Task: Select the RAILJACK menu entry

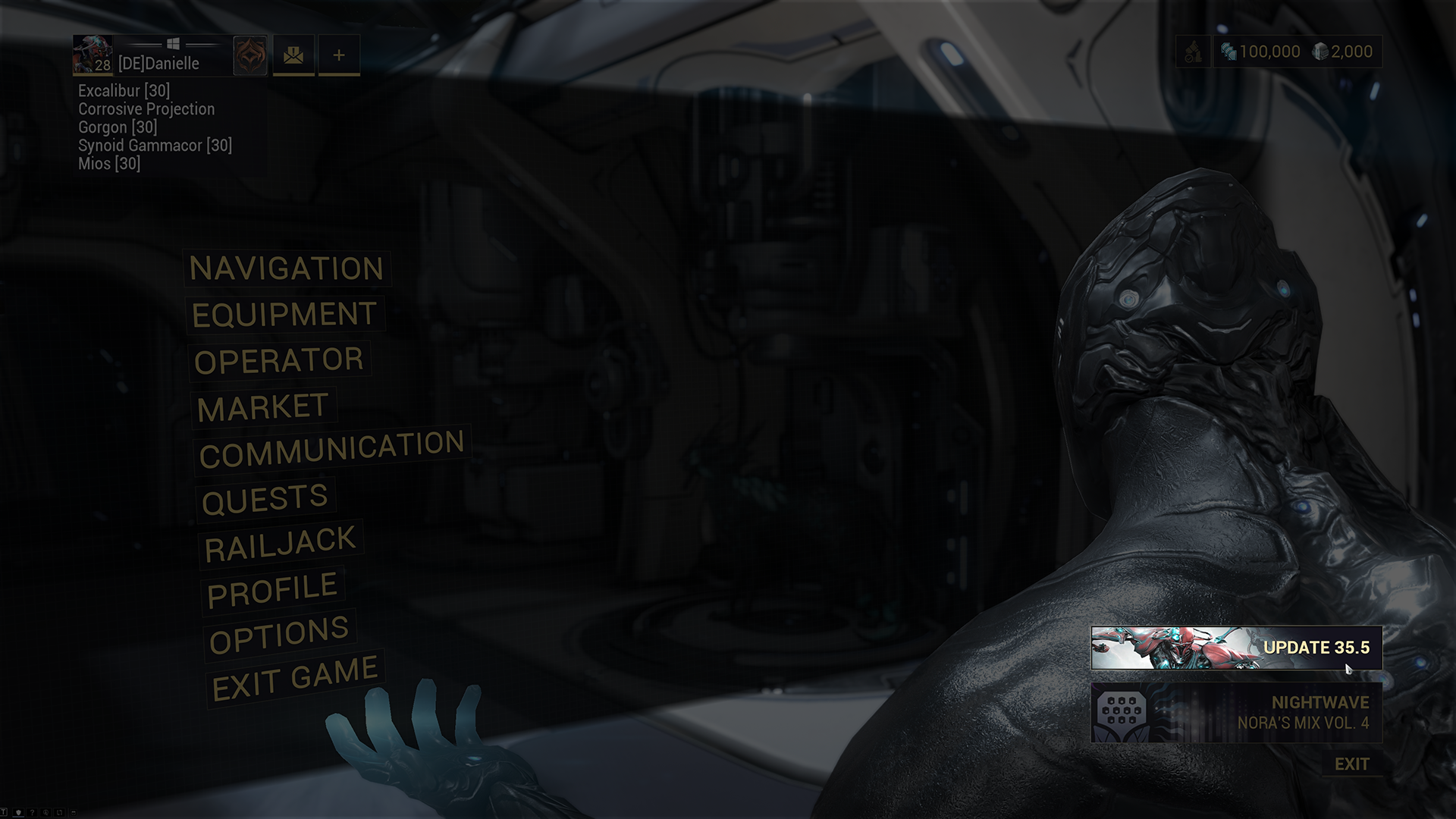Action: 281,541
